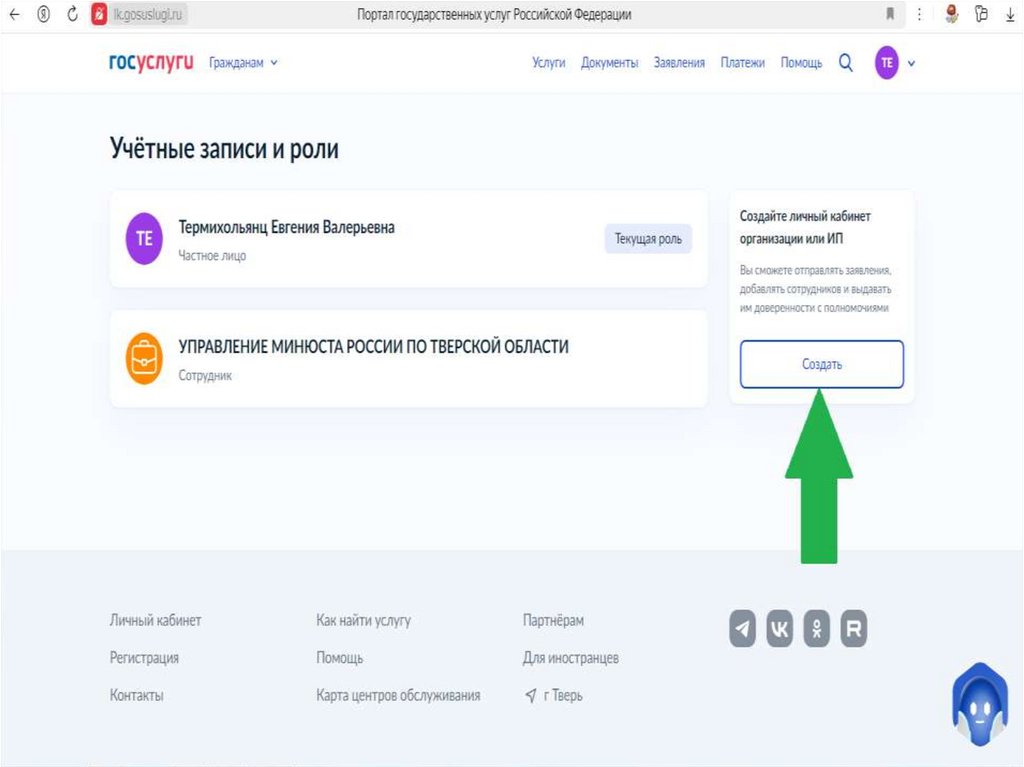Bookmark the page with bookmark icon
This screenshot has height=767, width=1024.
coord(889,14)
